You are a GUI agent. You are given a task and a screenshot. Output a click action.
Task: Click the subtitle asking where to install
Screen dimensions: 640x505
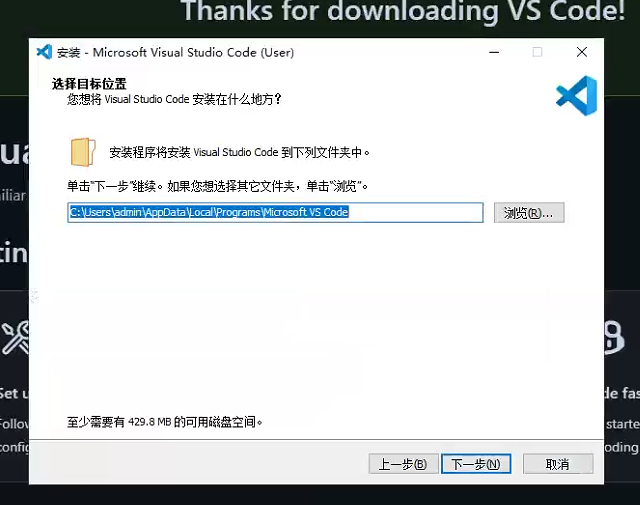[174, 100]
